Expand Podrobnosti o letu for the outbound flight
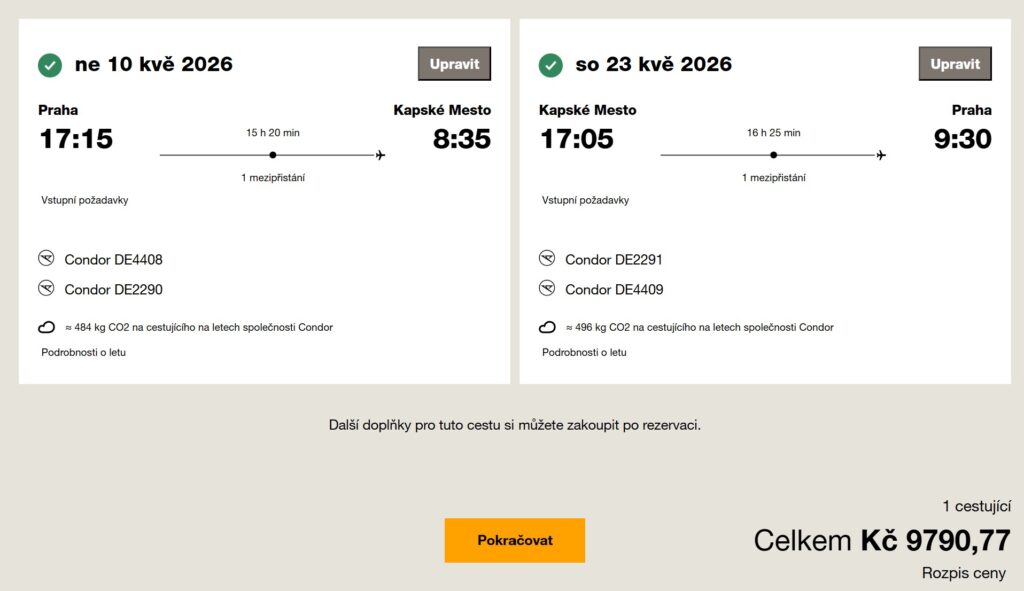 point(84,352)
